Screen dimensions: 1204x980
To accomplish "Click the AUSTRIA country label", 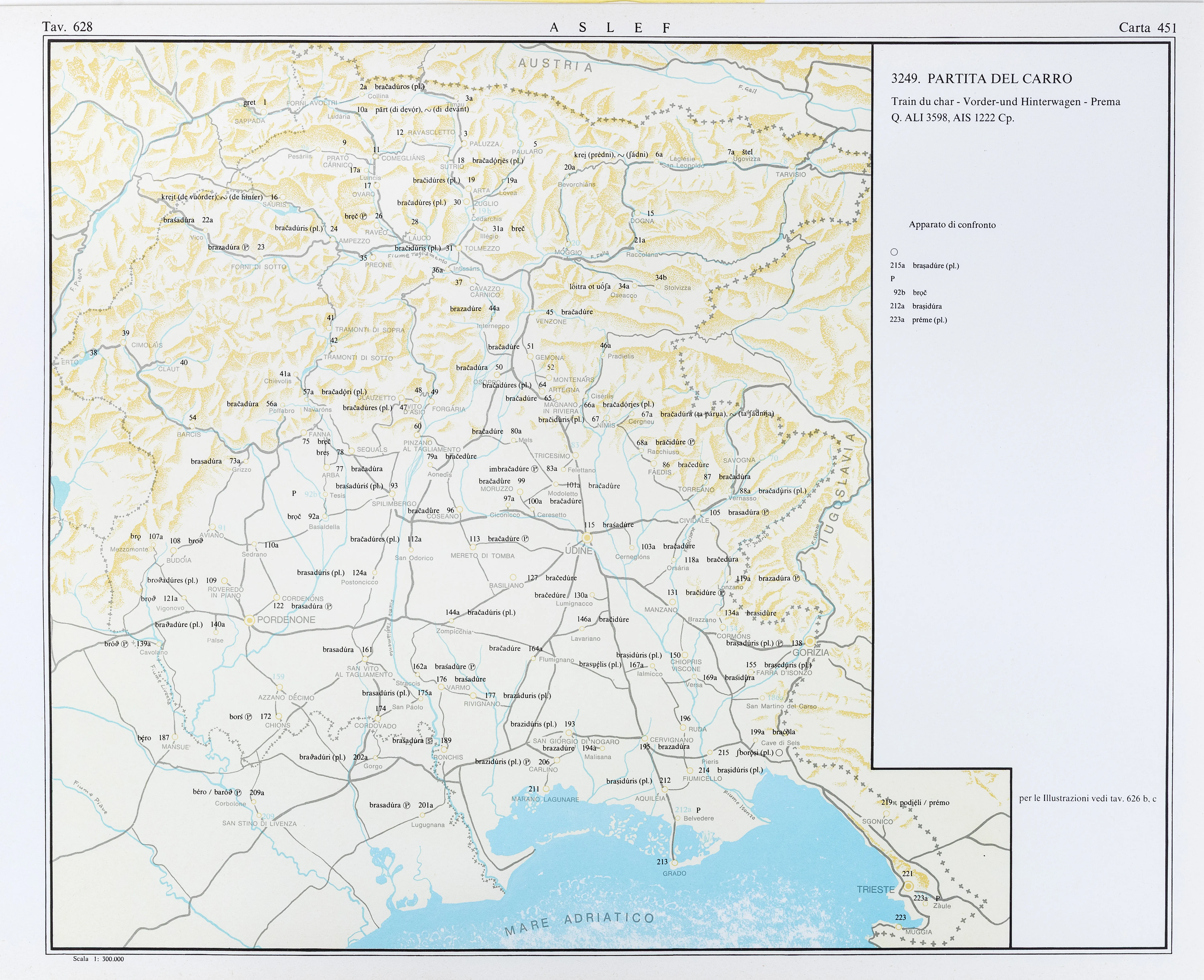I will coord(555,65).
